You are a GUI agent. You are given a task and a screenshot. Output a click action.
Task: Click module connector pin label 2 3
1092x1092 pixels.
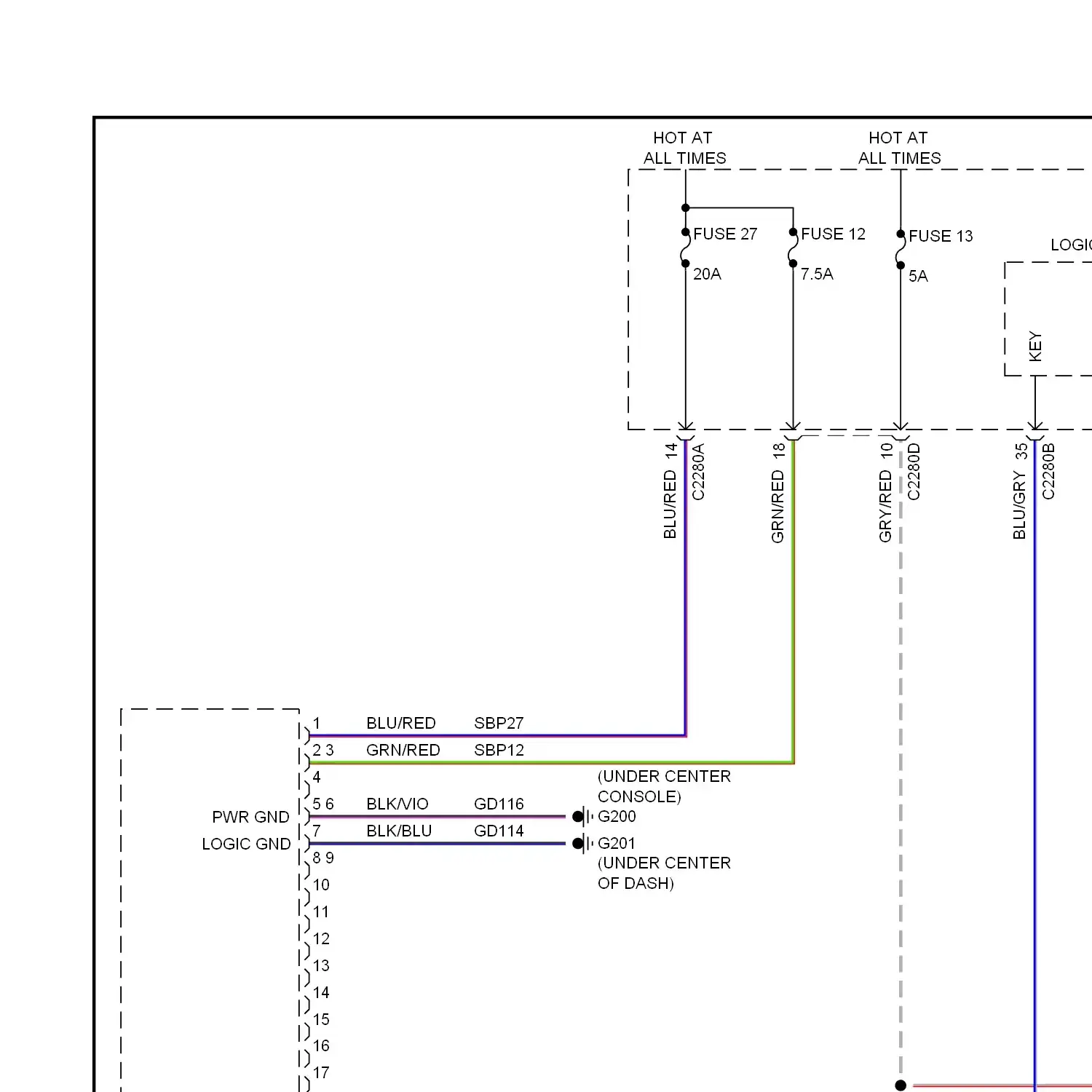point(323,750)
